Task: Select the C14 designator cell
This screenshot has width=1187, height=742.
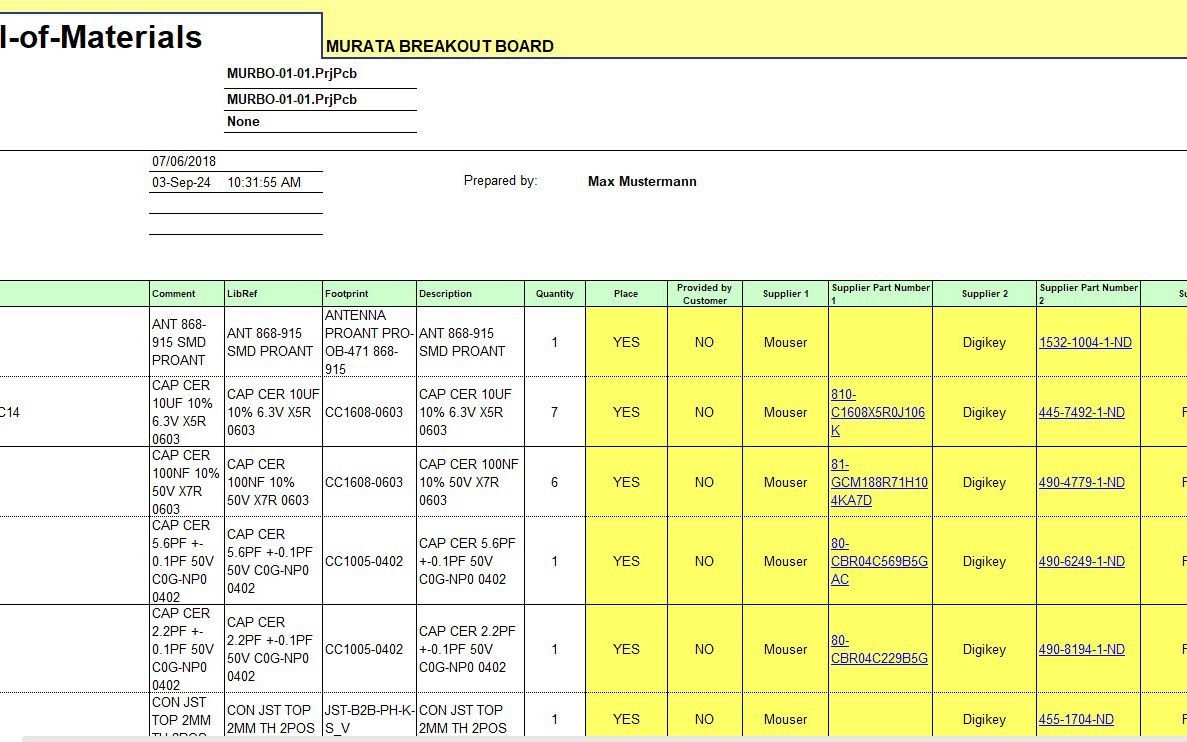Action: click(74, 413)
